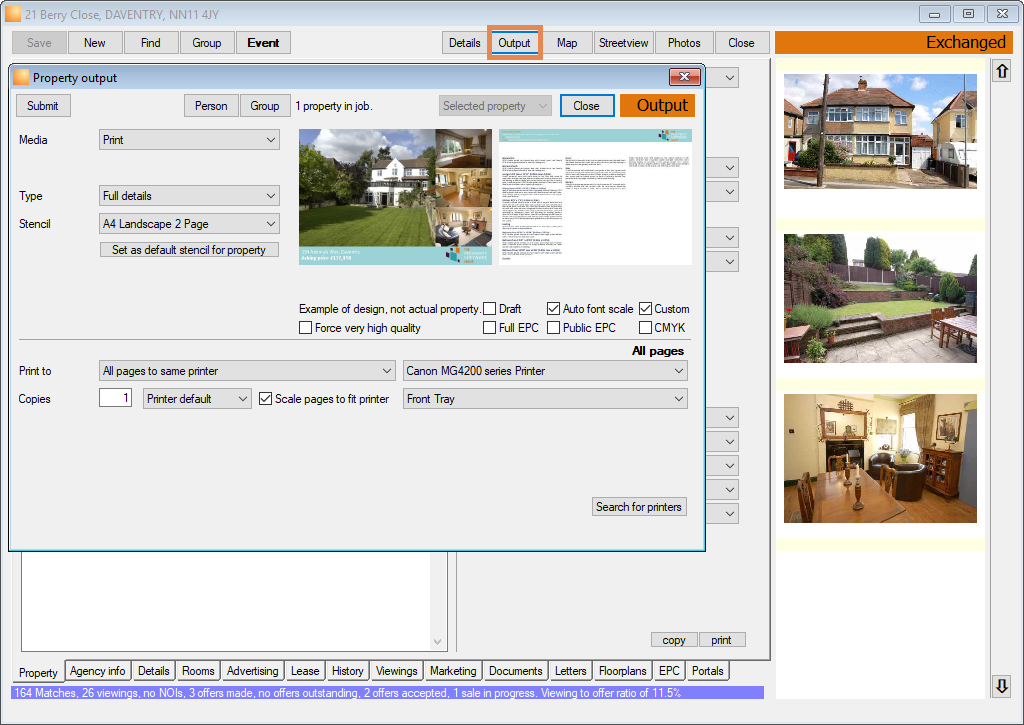Click the highlighted Output toolbar button
Viewport: 1024px width, 725px height.
(515, 42)
